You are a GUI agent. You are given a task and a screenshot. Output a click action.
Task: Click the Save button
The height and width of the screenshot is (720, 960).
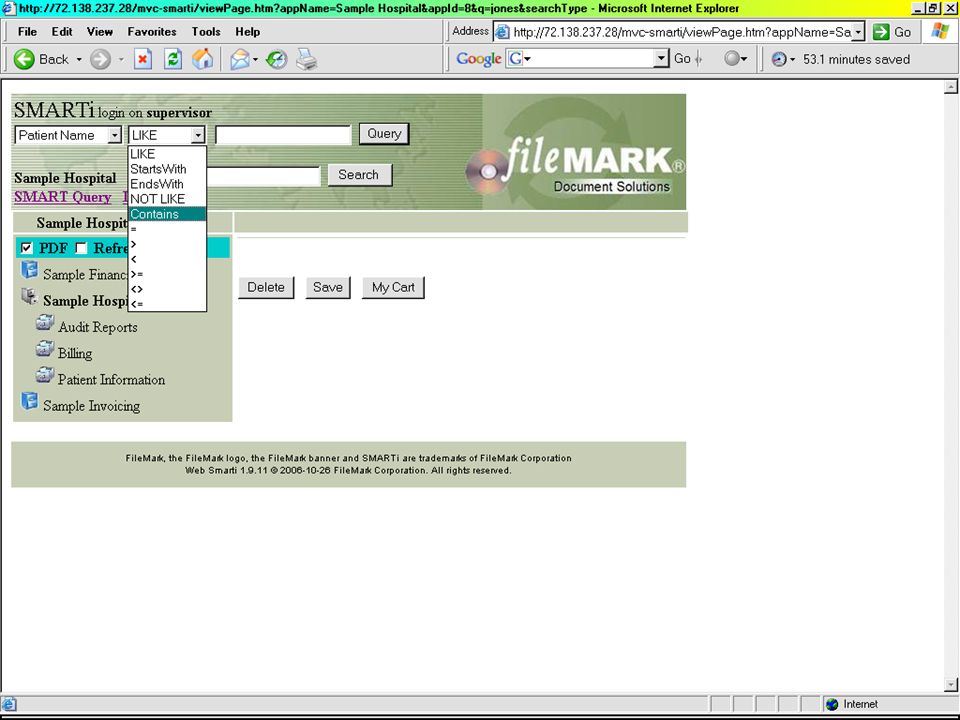tap(328, 288)
